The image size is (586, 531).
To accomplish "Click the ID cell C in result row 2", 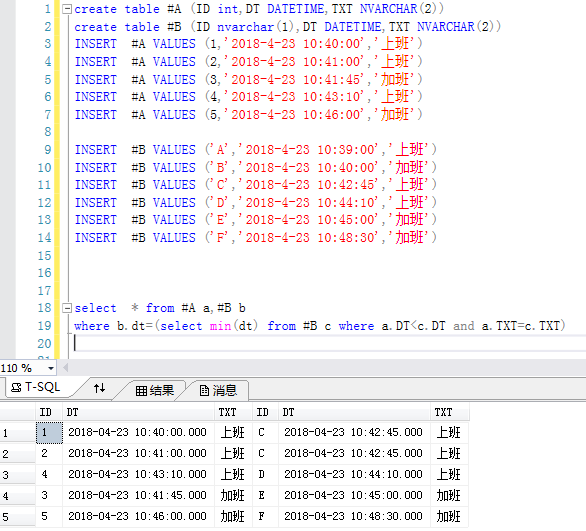I will click(x=266, y=454).
